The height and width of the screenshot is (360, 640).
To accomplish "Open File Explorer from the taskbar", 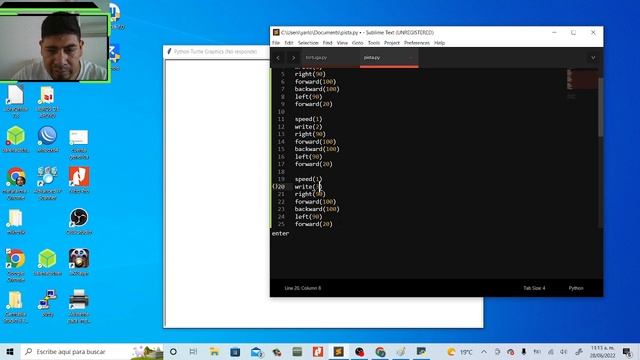I will coord(214,352).
